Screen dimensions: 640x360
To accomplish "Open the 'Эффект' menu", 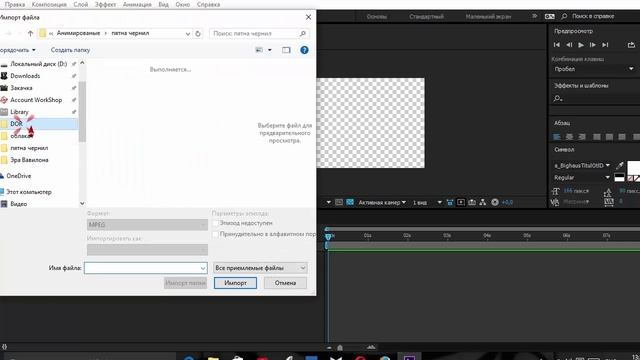I will [105, 4].
